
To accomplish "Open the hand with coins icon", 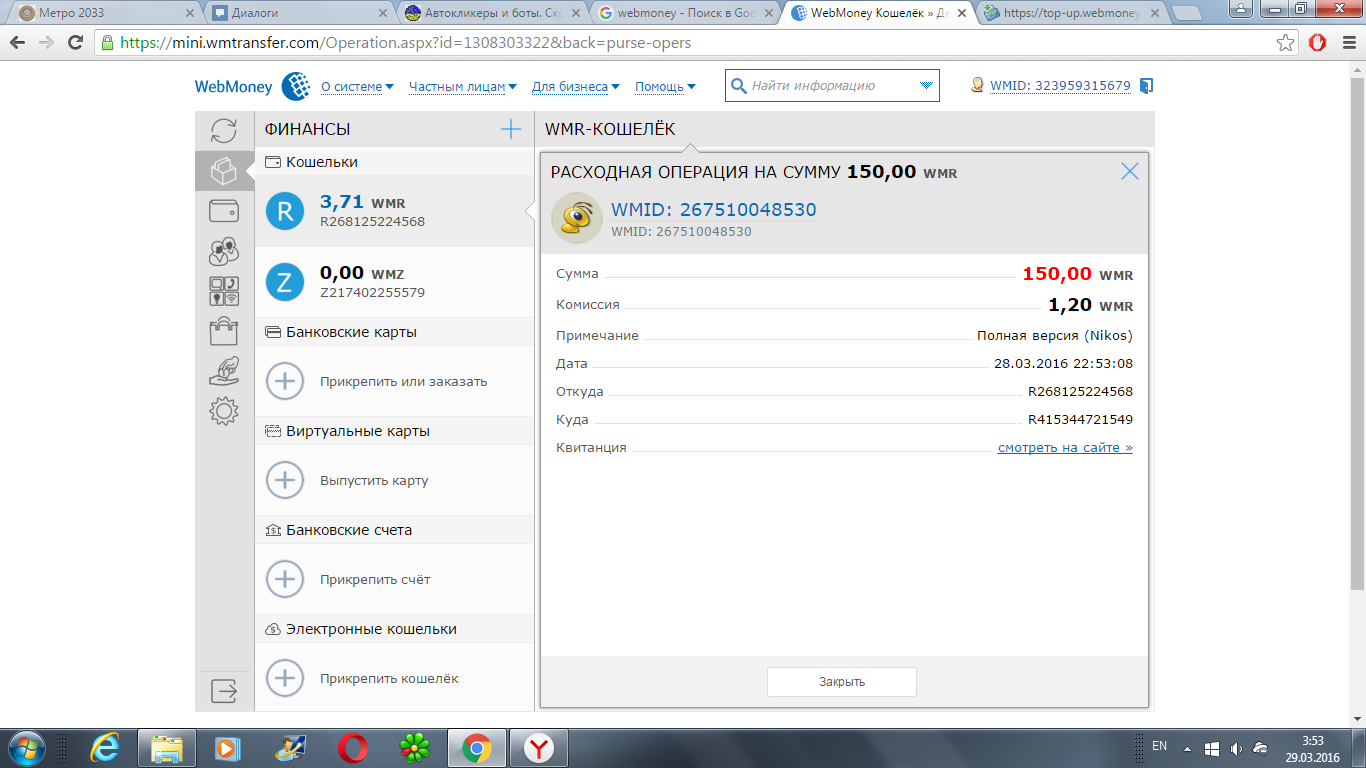I will 224,371.
